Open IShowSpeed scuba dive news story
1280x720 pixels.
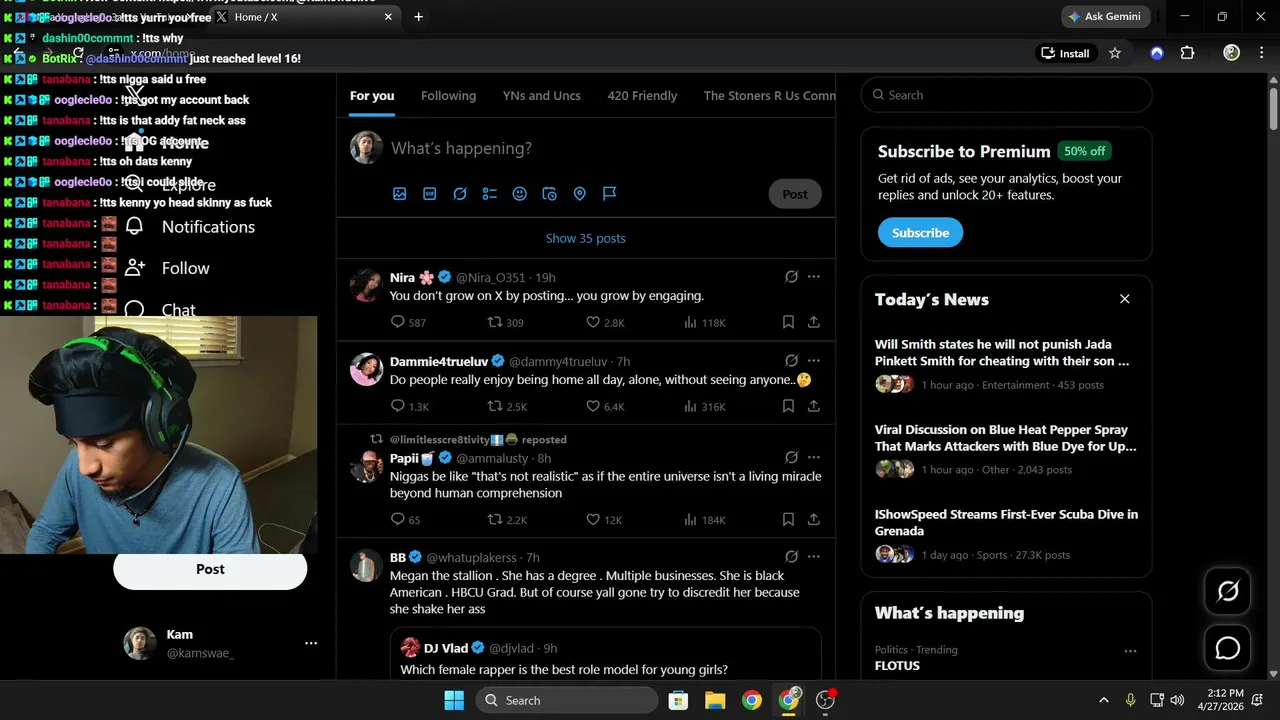point(1006,534)
